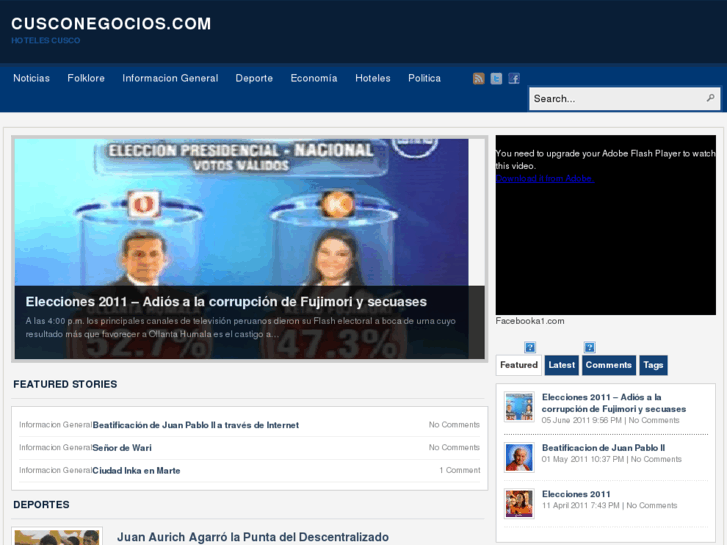727x545 pixels.
Task: Click No Comments beside Señor de Wari
Action: (x=454, y=447)
